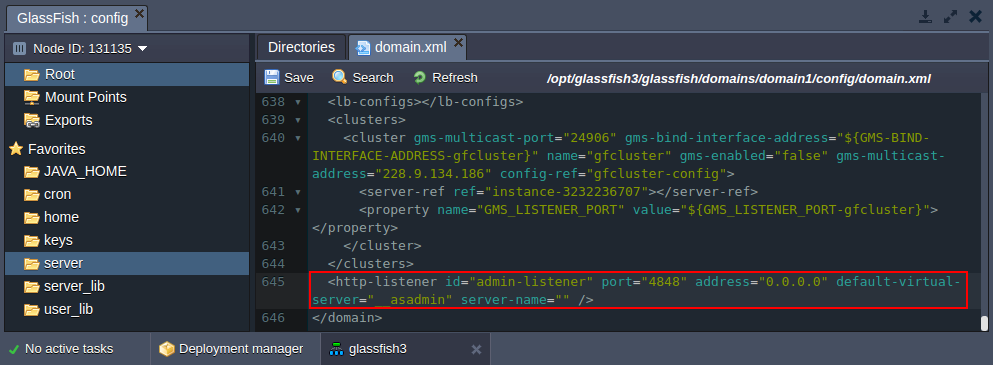
Task: Open the keys favorite folder
Action: tap(127, 241)
